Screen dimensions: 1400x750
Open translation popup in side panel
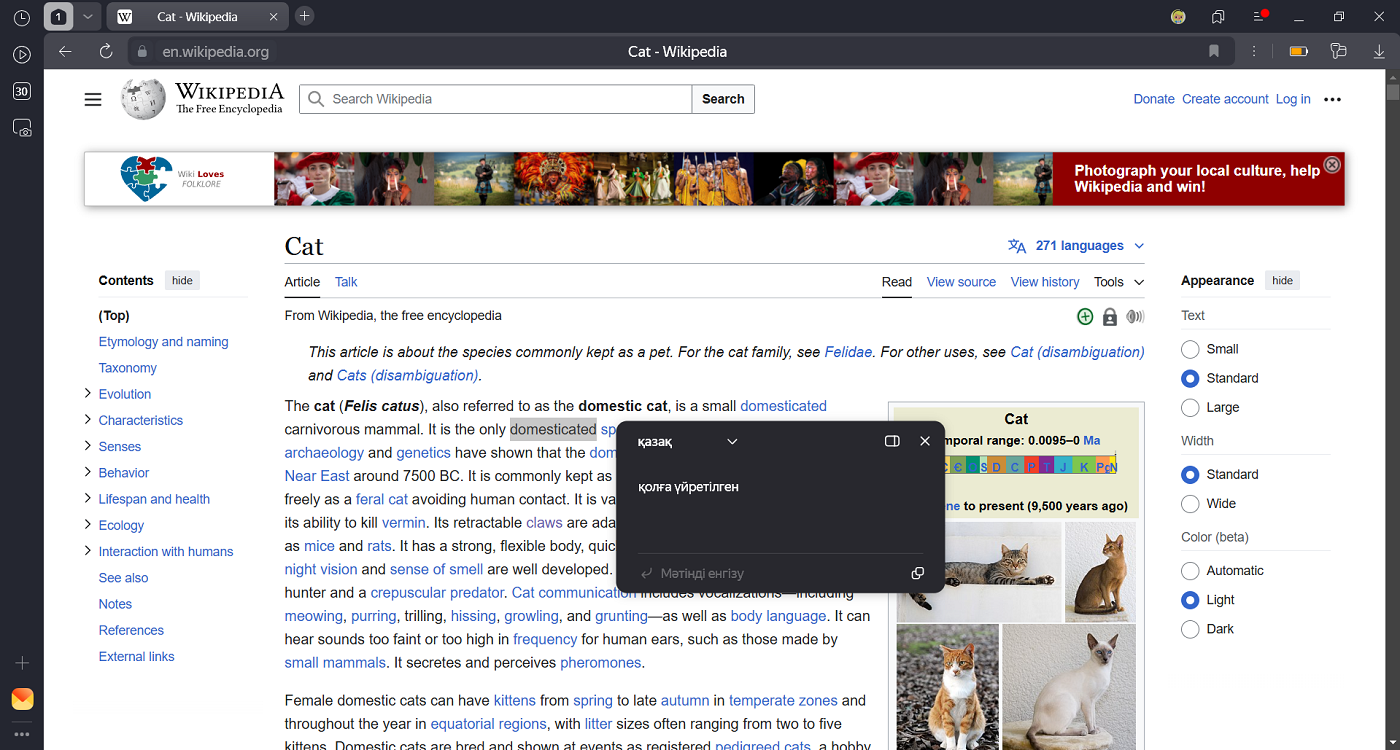coord(892,441)
